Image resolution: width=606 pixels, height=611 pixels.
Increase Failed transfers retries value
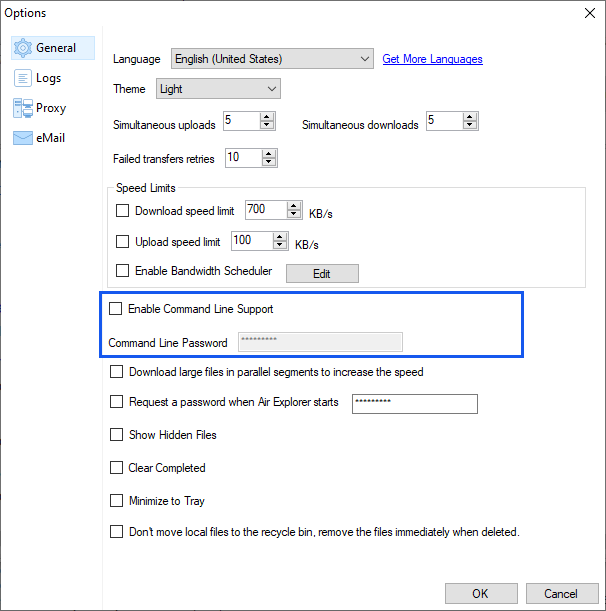pyautogui.click(x=269, y=154)
